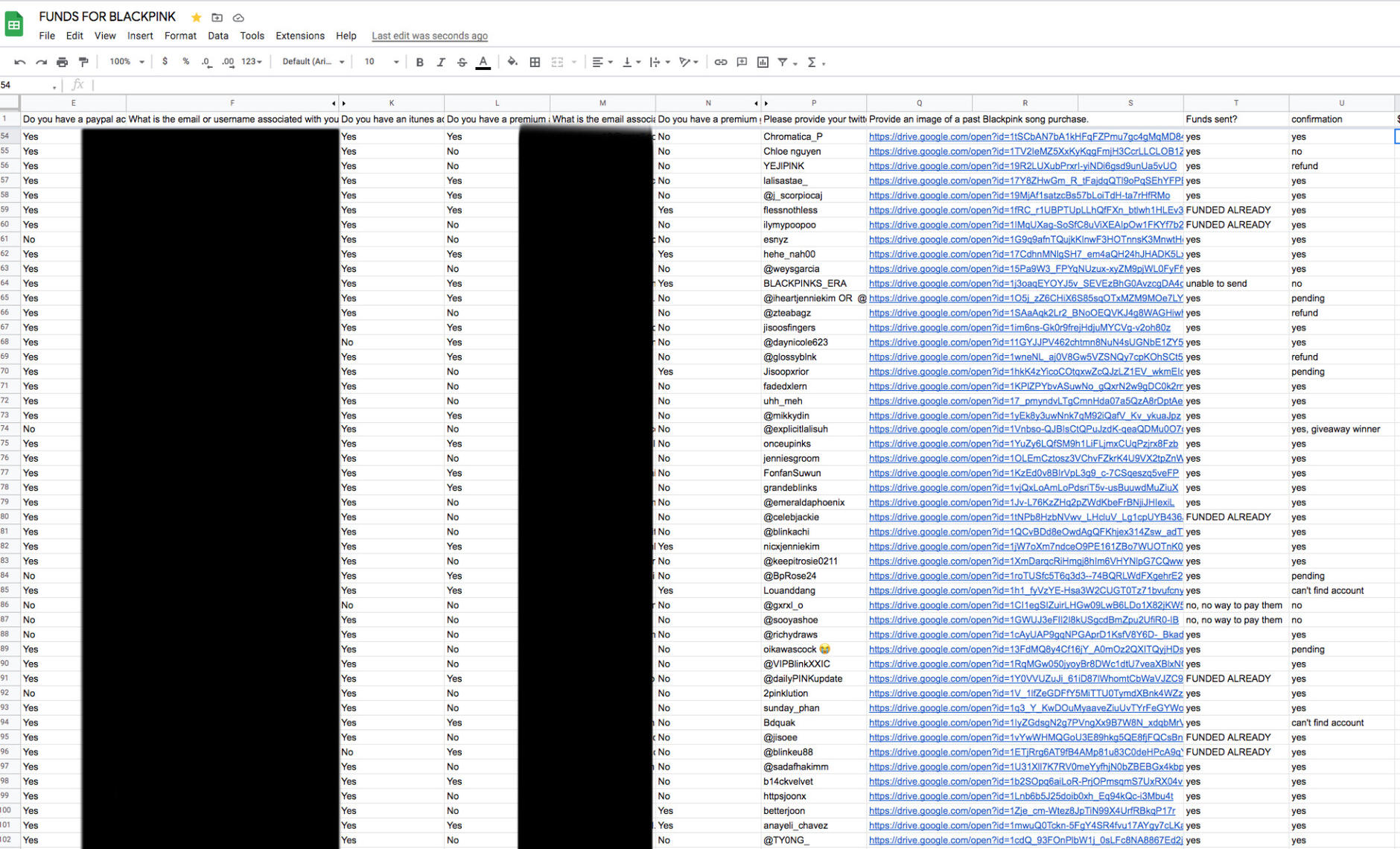Screen dimensions: 1400x849
Task: Click the print icon
Action: [62, 62]
